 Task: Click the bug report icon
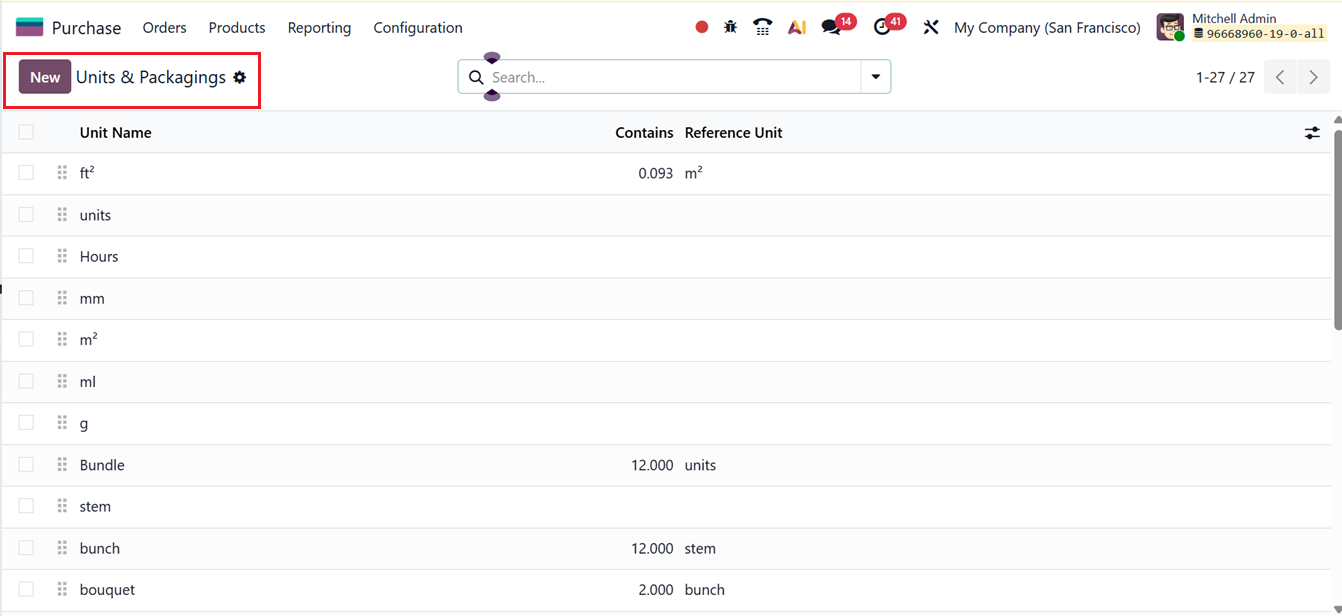pos(730,27)
